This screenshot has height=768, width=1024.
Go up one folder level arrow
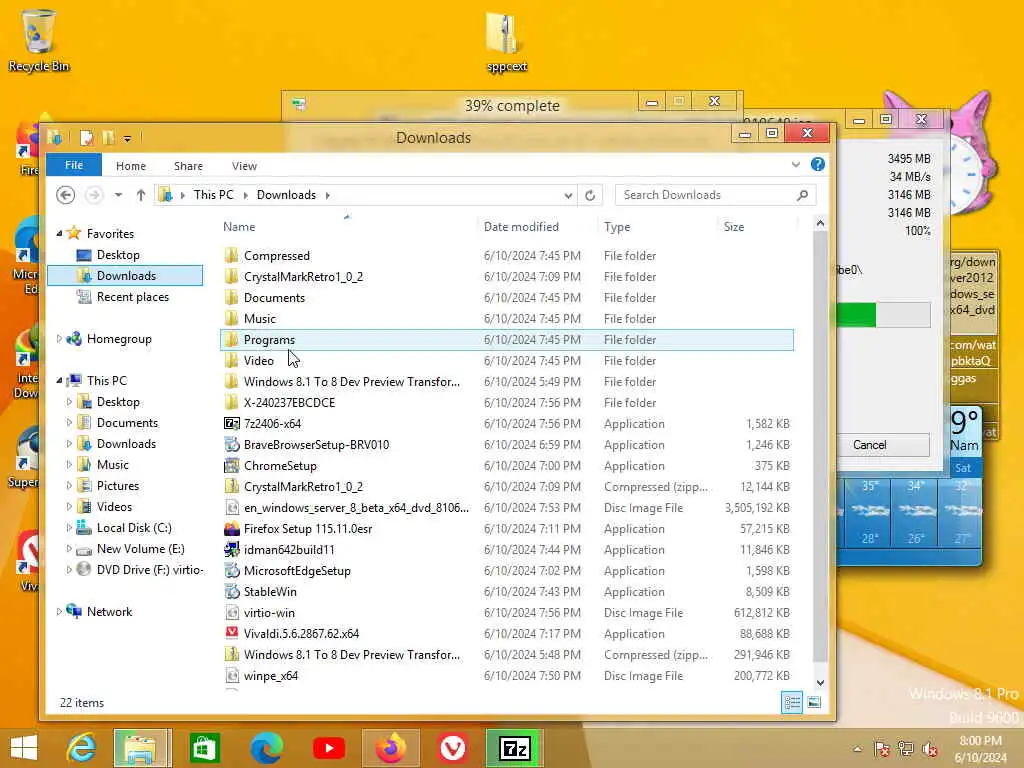(x=140, y=195)
